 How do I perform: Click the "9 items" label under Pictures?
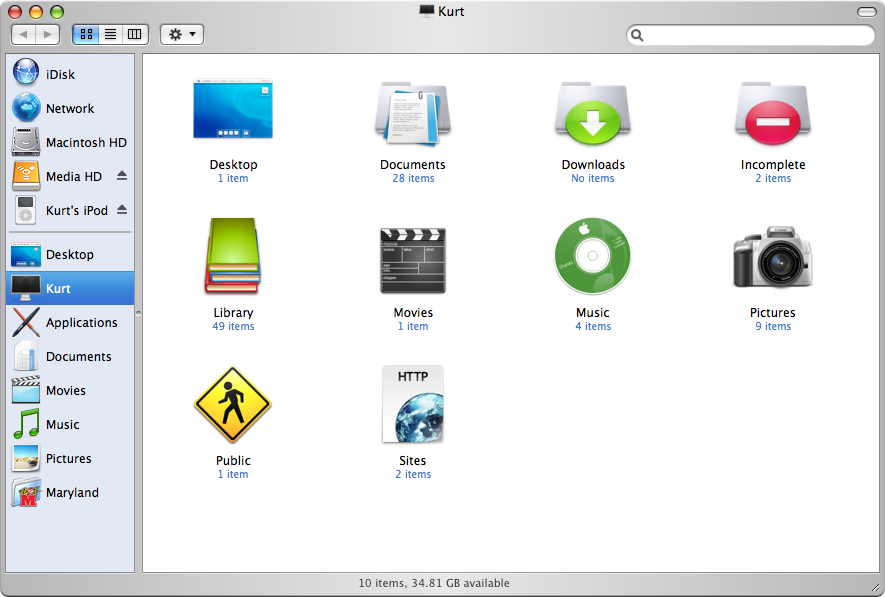click(773, 326)
